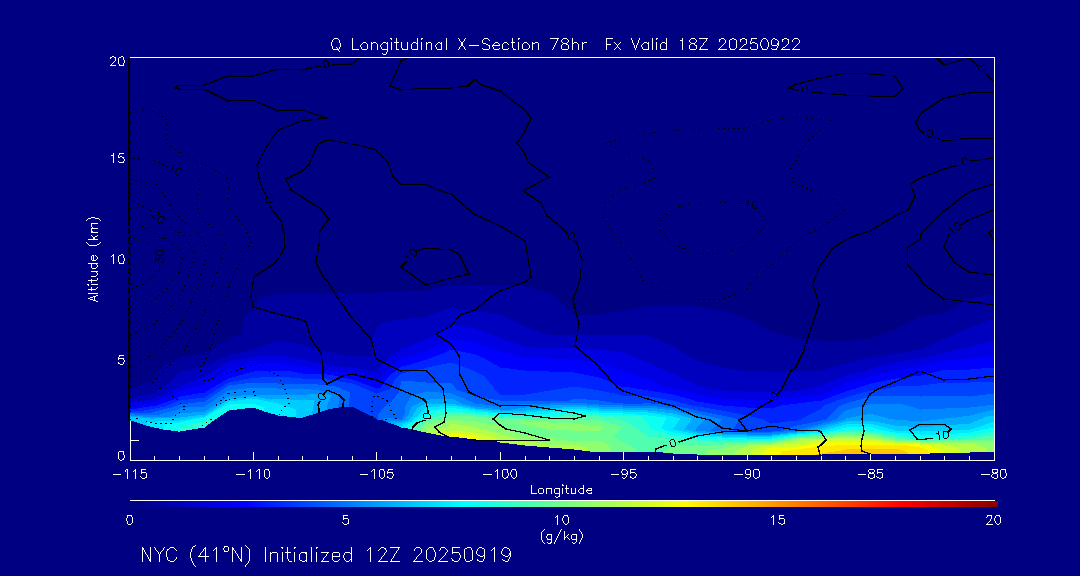Click the "Longitude" x-axis label

click(562, 490)
